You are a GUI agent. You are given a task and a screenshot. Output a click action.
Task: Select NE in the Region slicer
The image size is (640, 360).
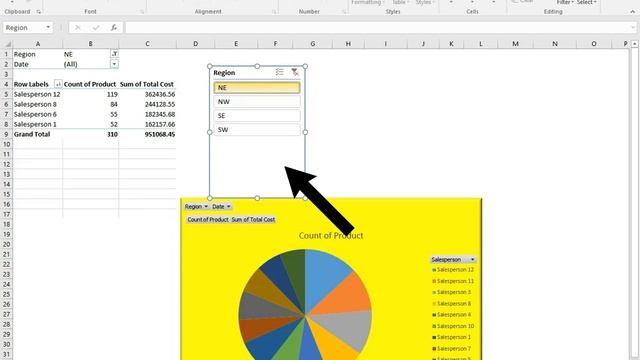click(257, 87)
